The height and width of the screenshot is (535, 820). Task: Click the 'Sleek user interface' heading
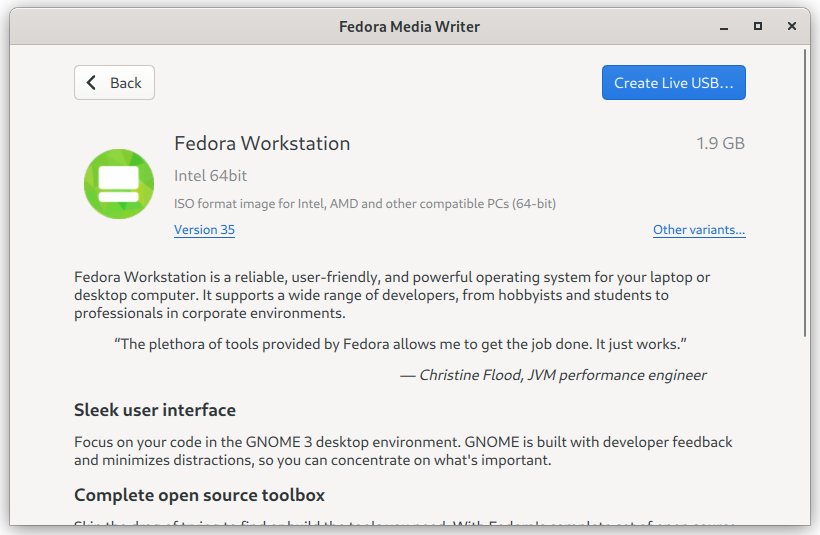pos(155,410)
